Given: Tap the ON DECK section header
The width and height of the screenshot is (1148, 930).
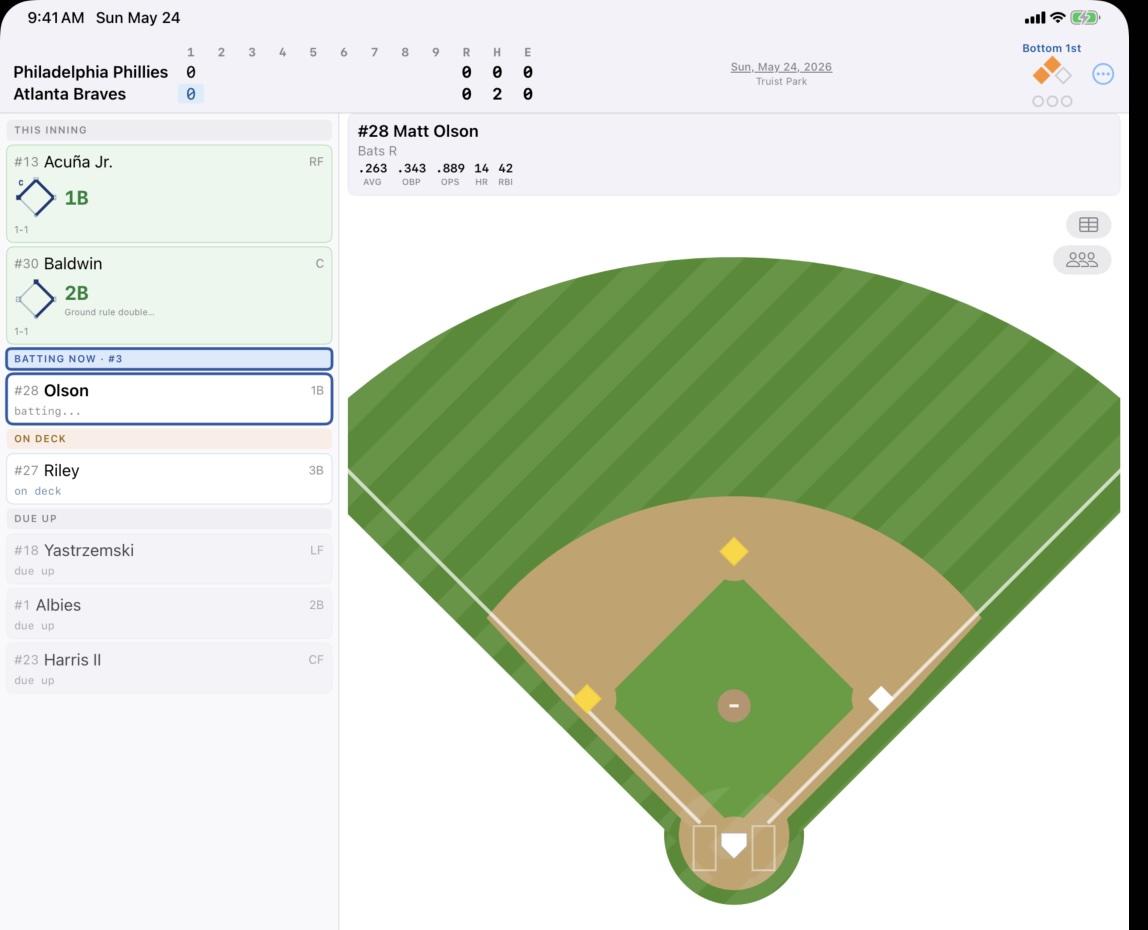Looking at the screenshot, I should coord(169,439).
